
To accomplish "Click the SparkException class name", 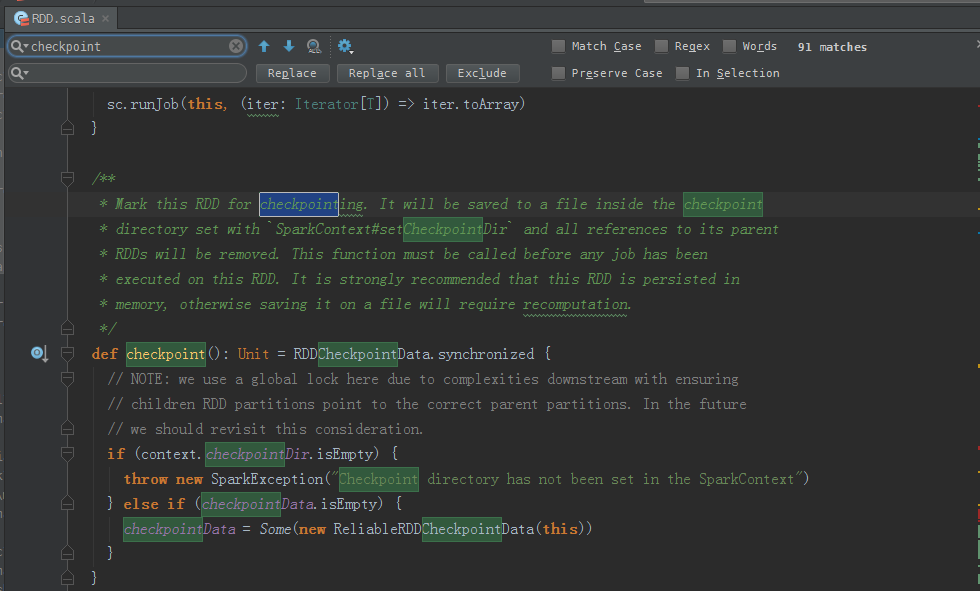I will (x=267, y=479).
